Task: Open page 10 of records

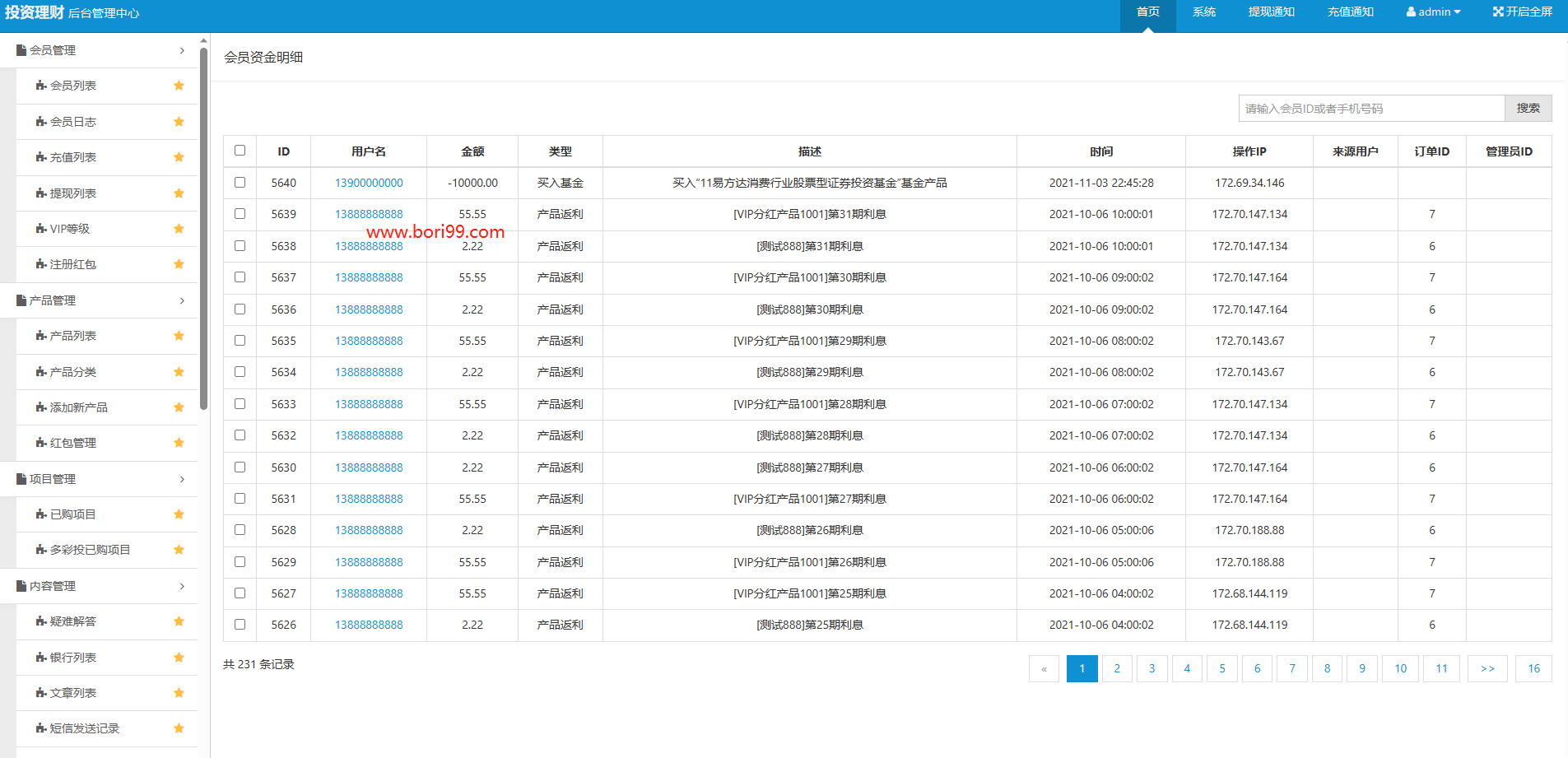Action: 1401,668
